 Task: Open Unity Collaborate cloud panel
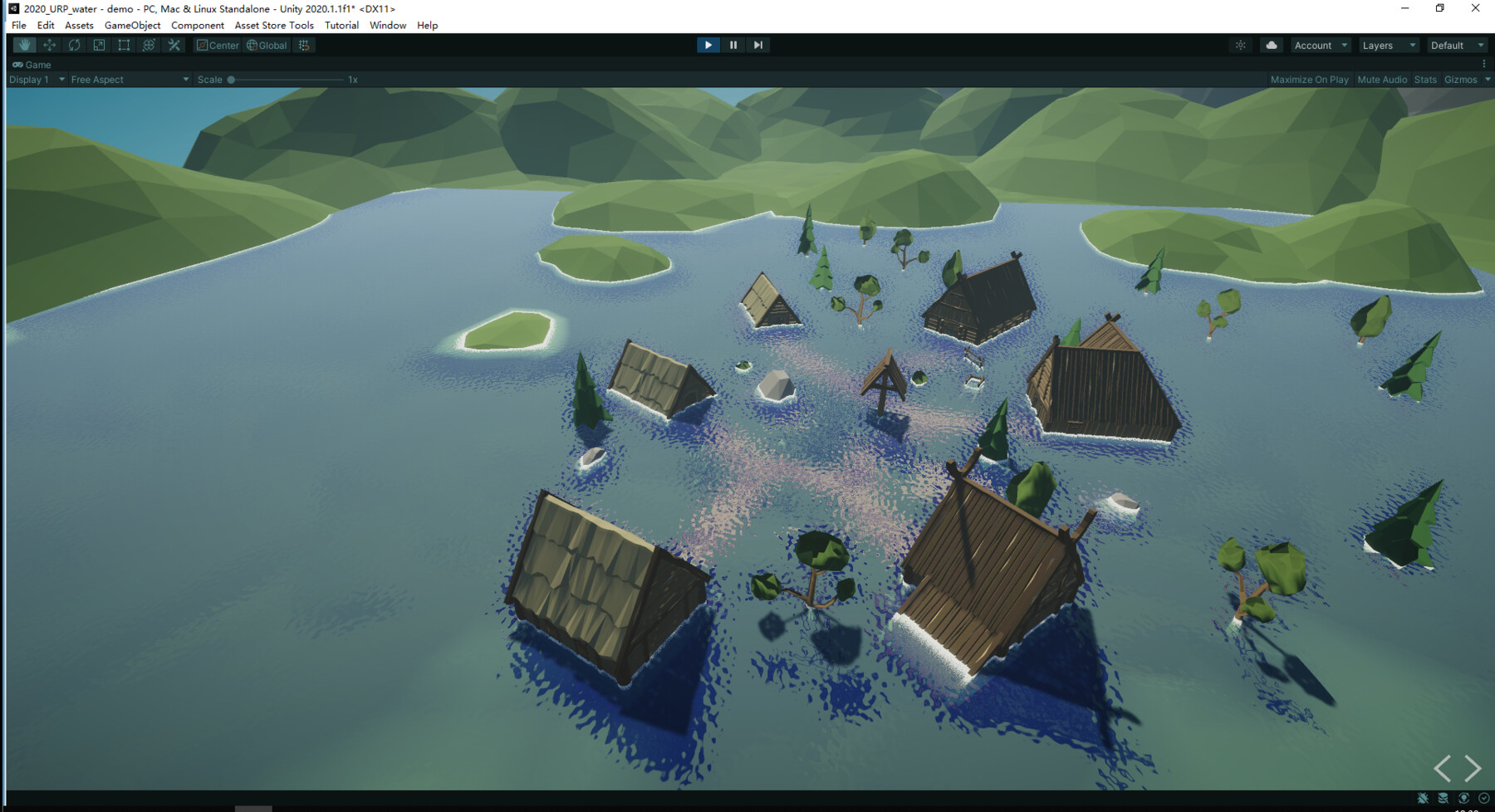pos(1272,45)
